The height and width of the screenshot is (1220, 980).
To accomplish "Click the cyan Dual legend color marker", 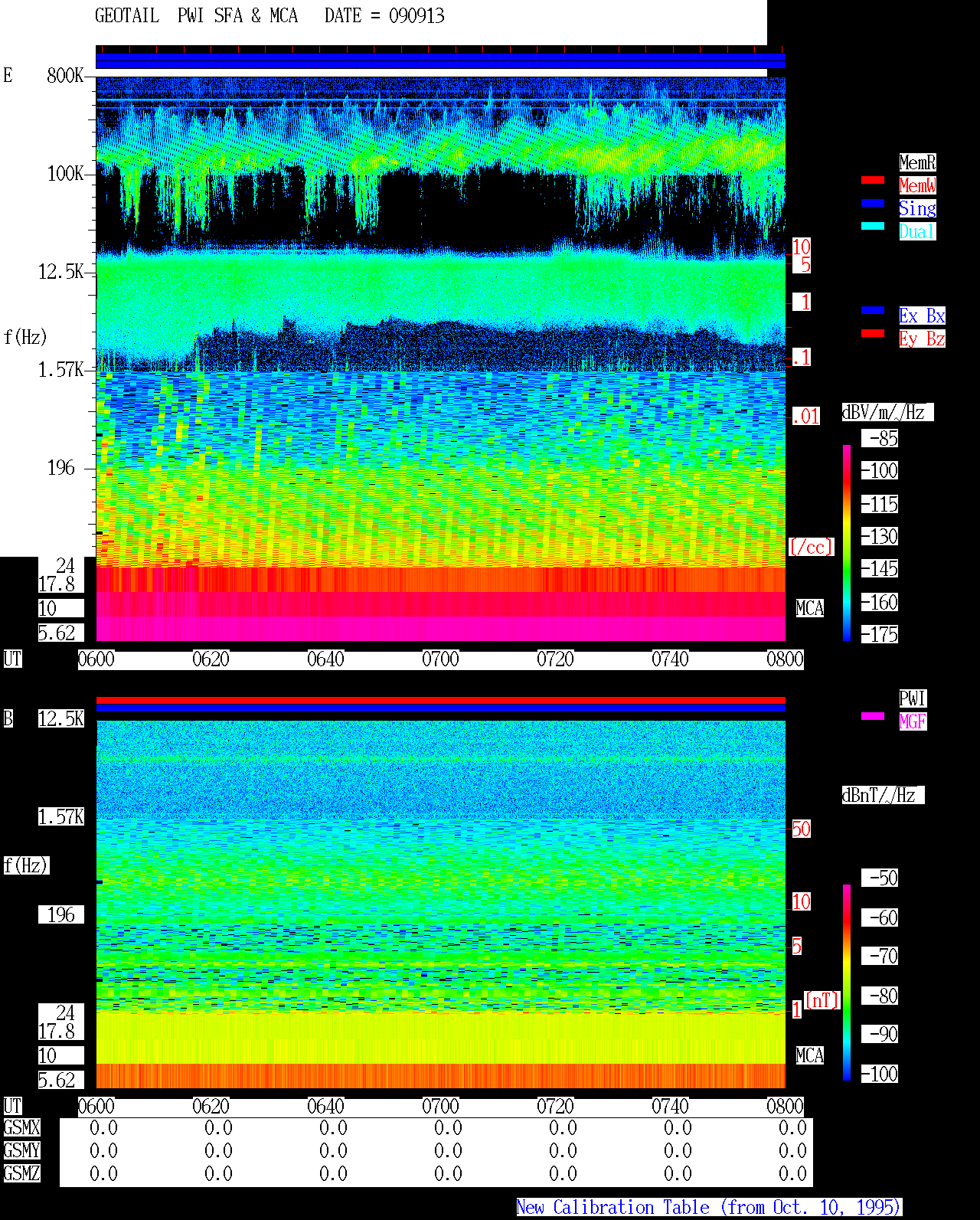I will [873, 226].
